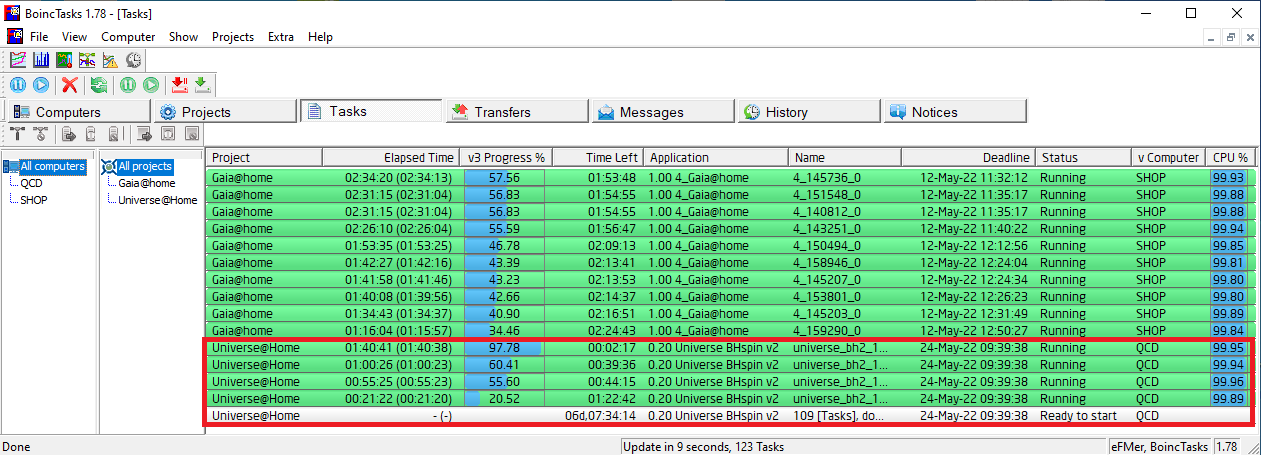Click the 97.78 progress bar cell

point(505,347)
